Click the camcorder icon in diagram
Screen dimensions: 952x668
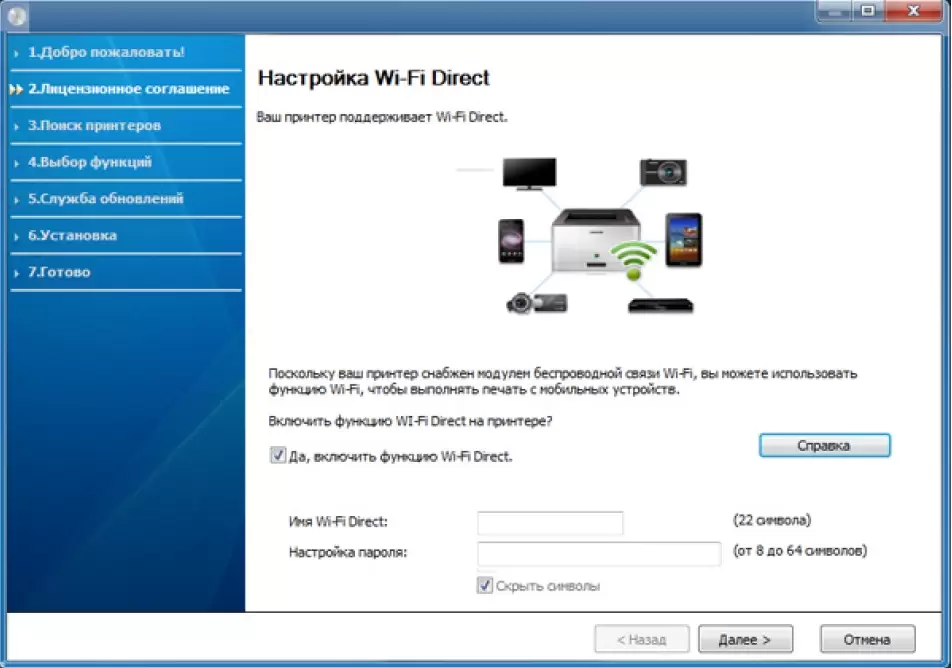click(535, 302)
